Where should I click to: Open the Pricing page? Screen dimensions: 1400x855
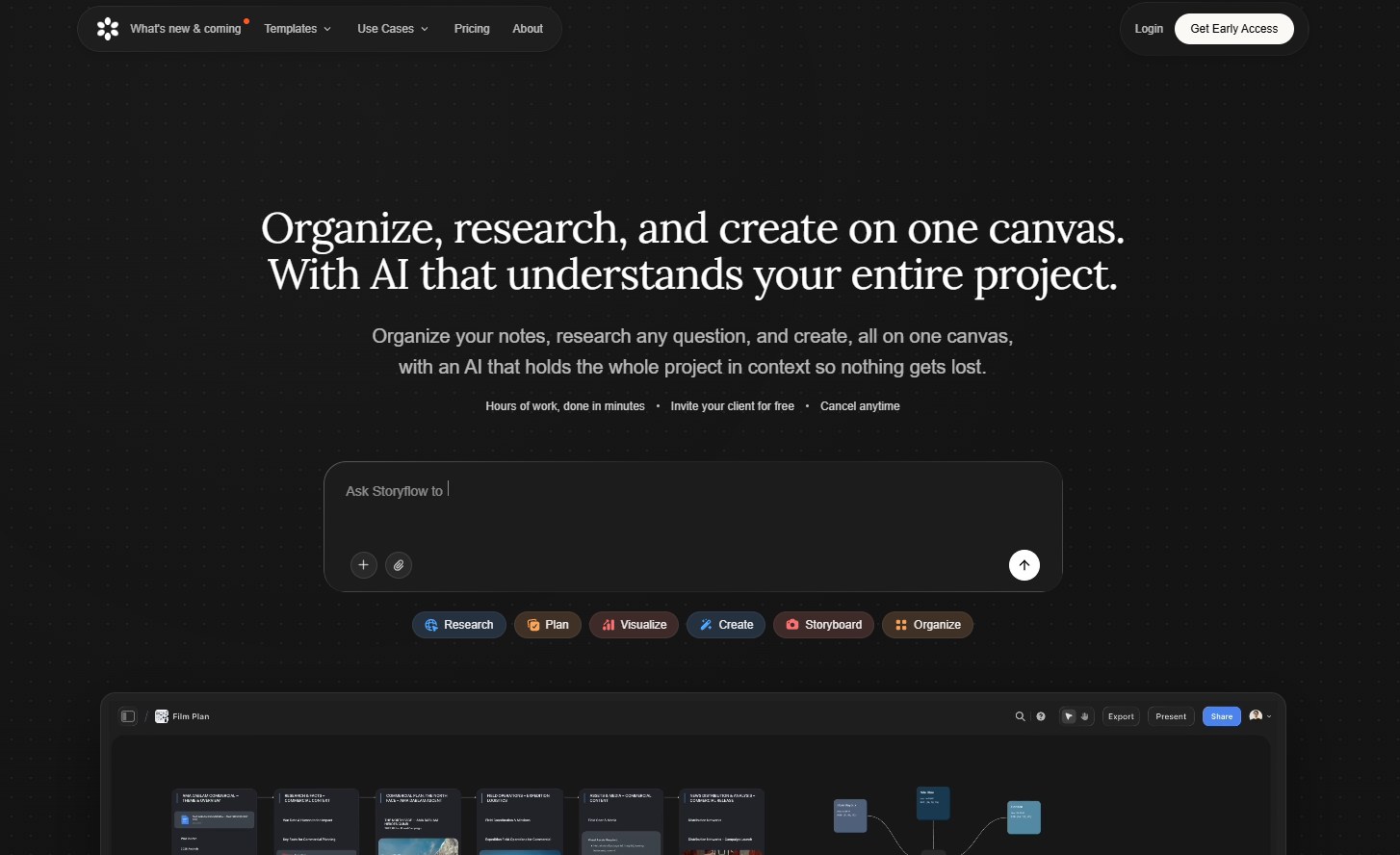tap(472, 29)
